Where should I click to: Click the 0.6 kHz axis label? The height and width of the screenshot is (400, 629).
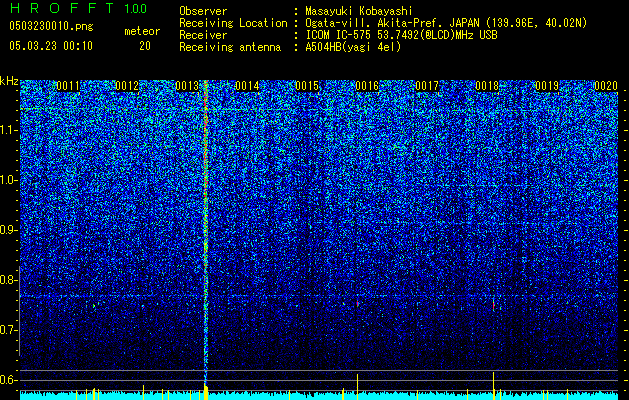coord(8,380)
